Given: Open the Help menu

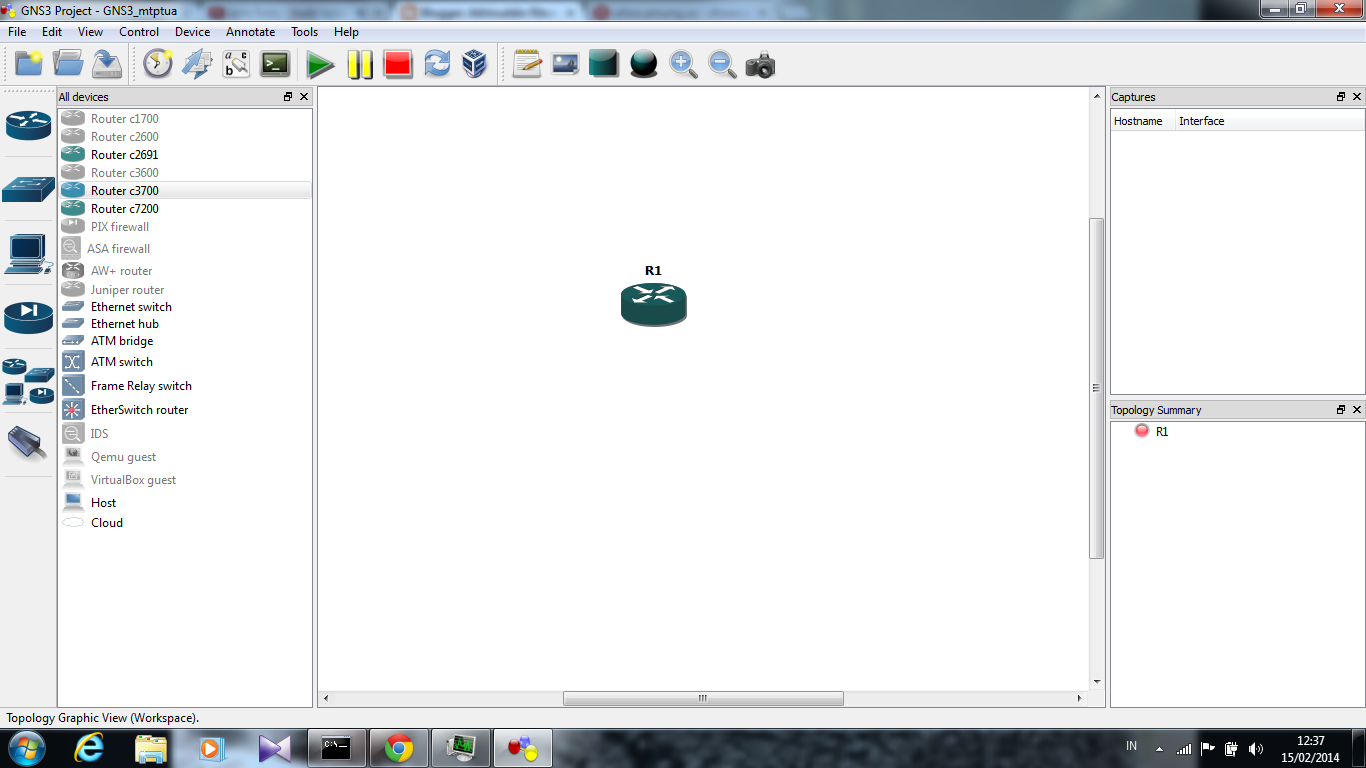Looking at the screenshot, I should coord(346,32).
